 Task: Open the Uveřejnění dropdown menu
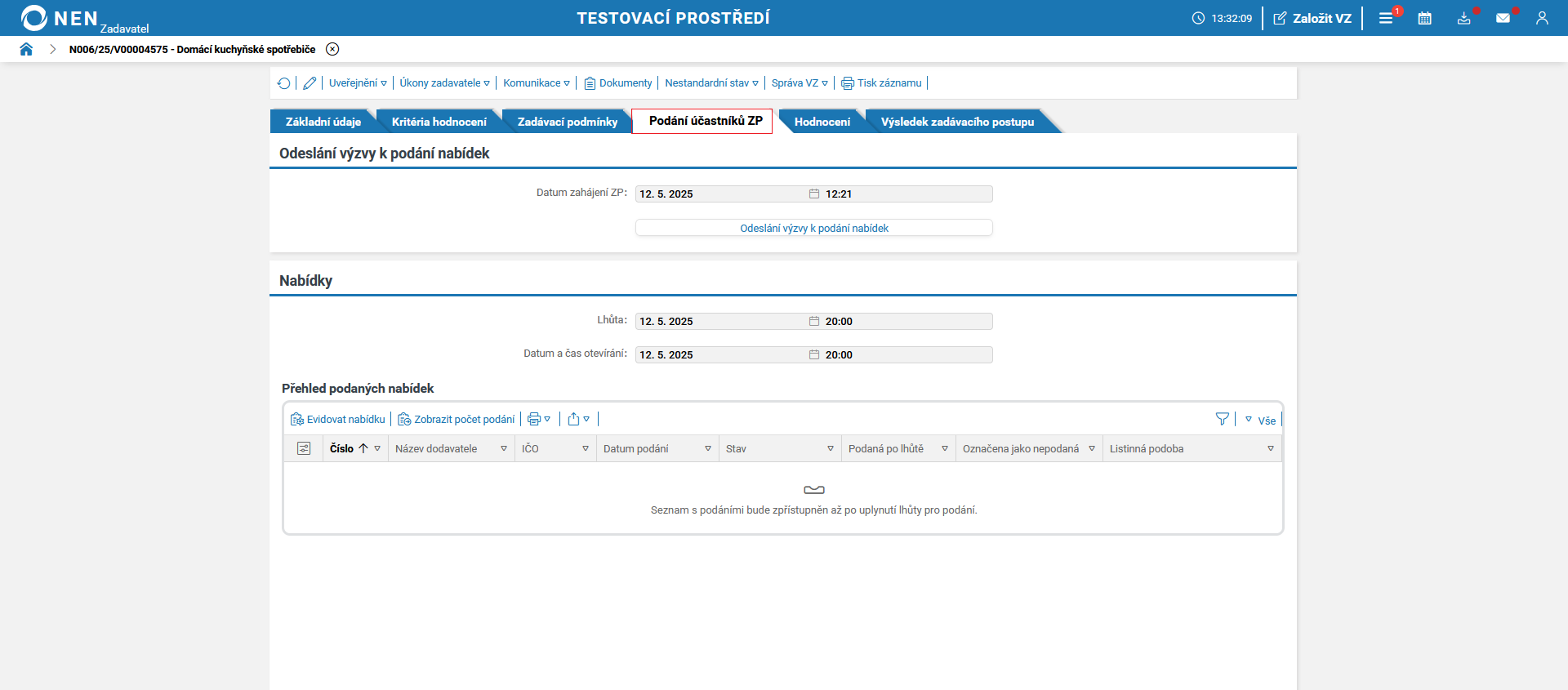358,83
